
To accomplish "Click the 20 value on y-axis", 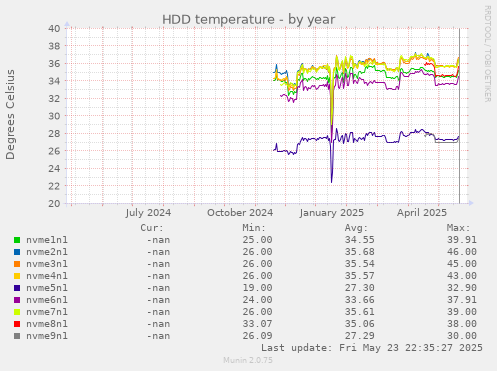I will [x=54, y=203].
